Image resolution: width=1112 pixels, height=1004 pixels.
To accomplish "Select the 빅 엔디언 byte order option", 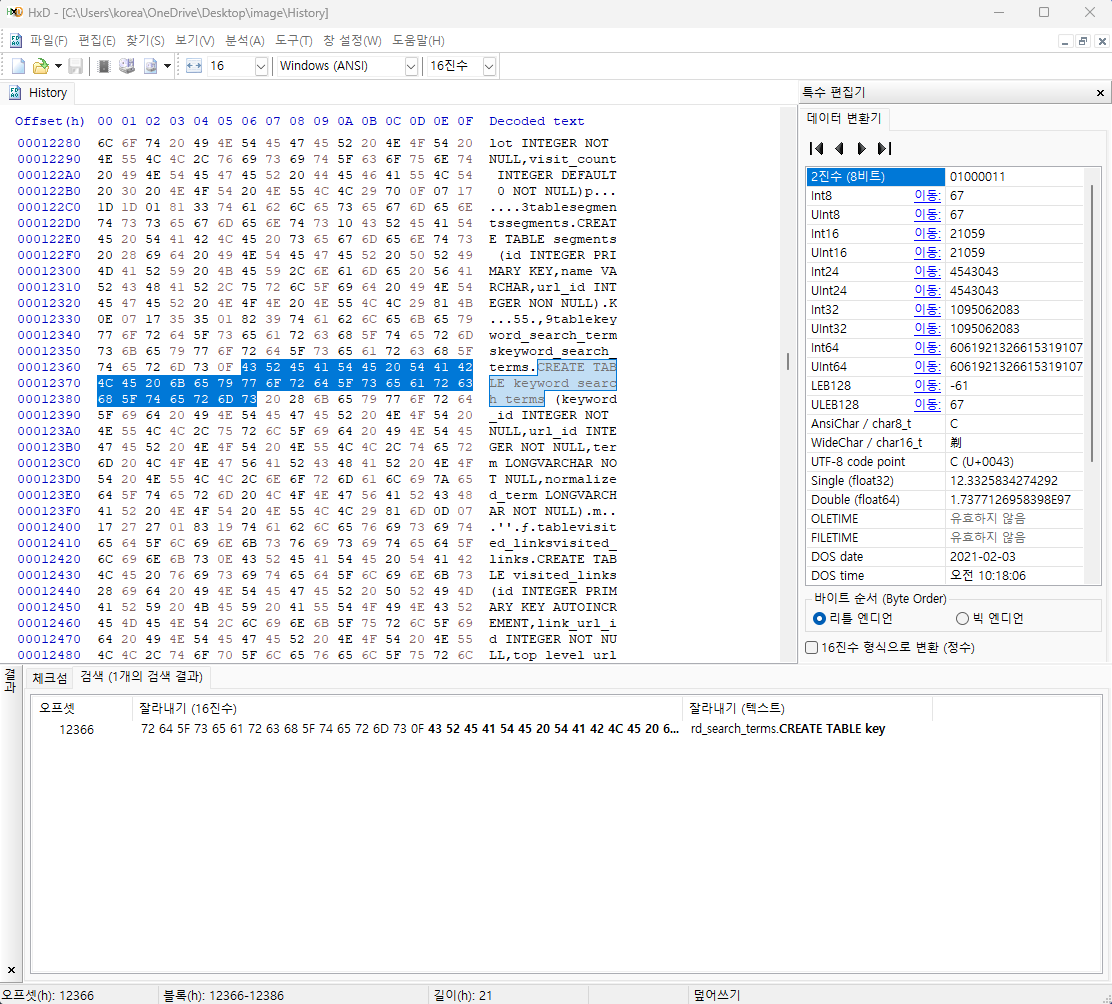I will [x=962, y=618].
